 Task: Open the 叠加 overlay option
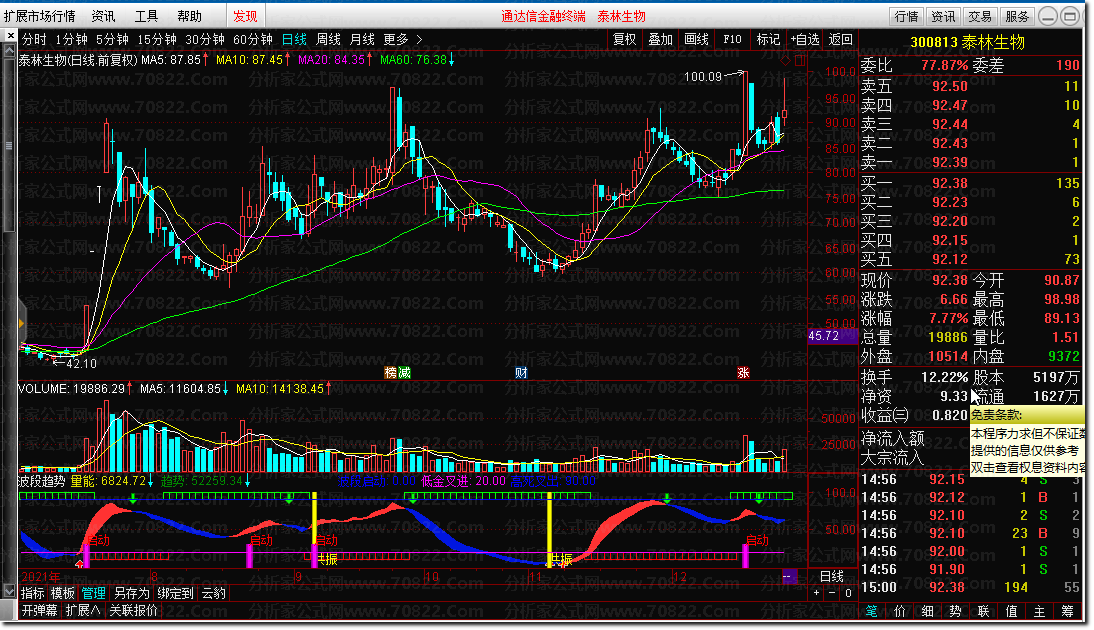(660, 40)
